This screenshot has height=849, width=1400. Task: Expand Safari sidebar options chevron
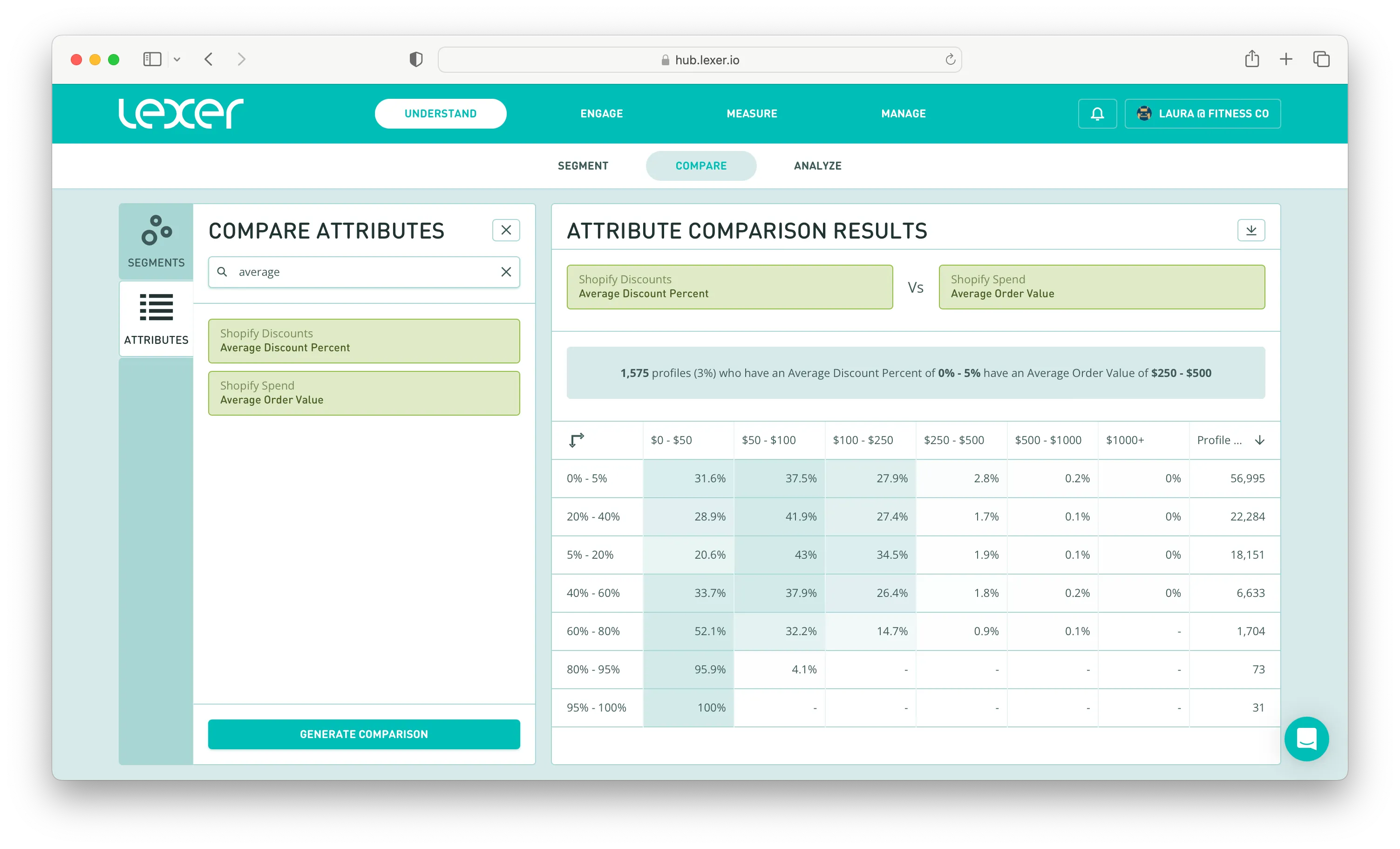(x=177, y=60)
